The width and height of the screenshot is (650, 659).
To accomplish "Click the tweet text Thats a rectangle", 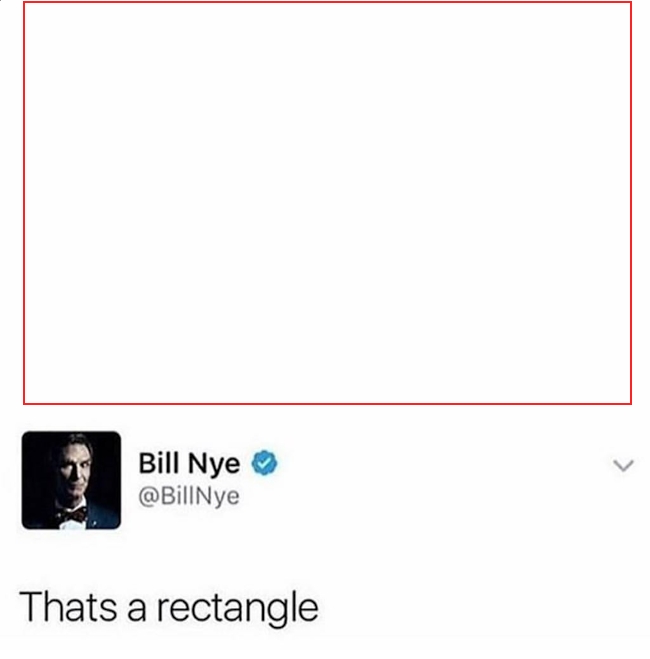I will point(169,608).
